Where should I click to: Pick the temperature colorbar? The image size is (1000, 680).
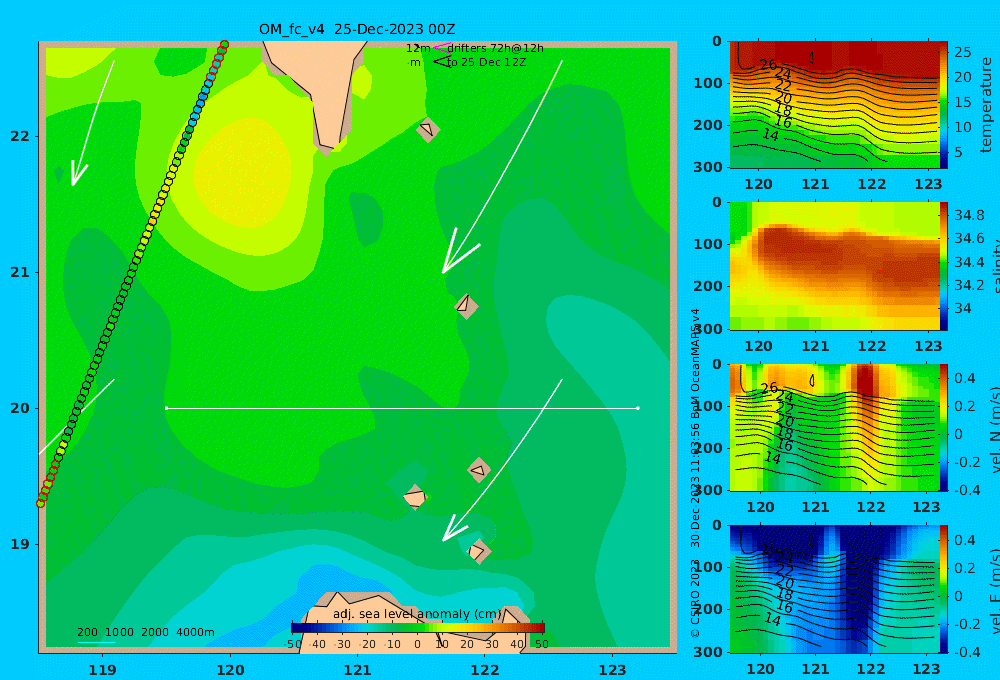944,105
